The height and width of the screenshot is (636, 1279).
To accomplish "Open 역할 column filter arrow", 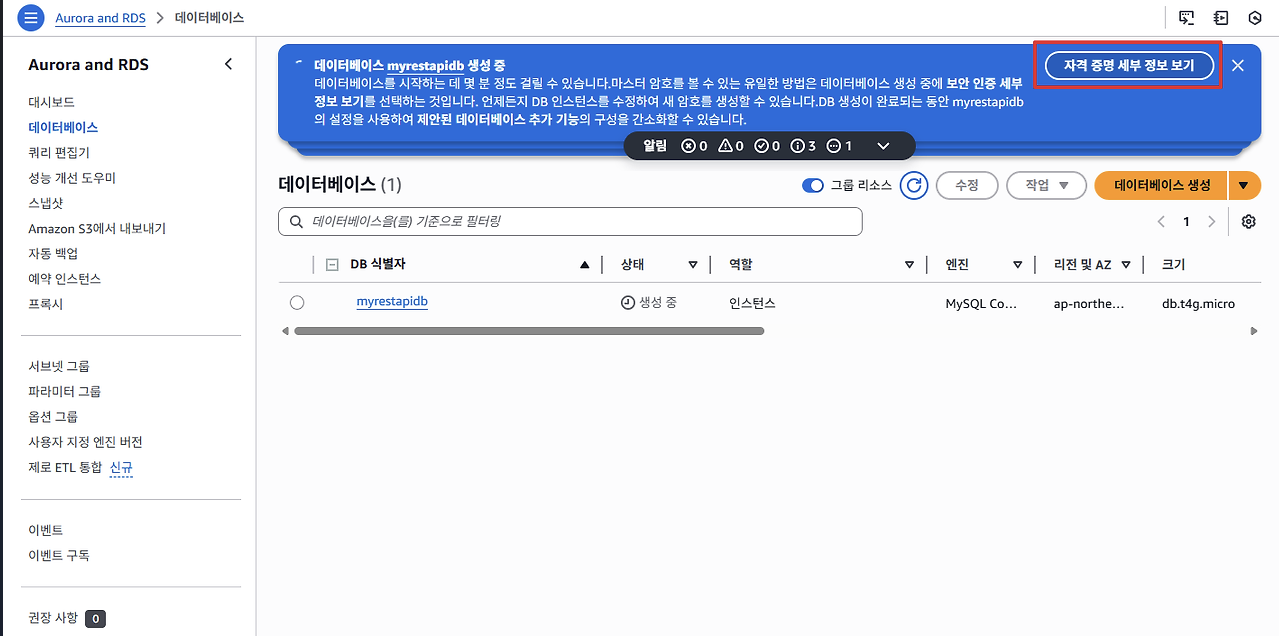I will 909,265.
